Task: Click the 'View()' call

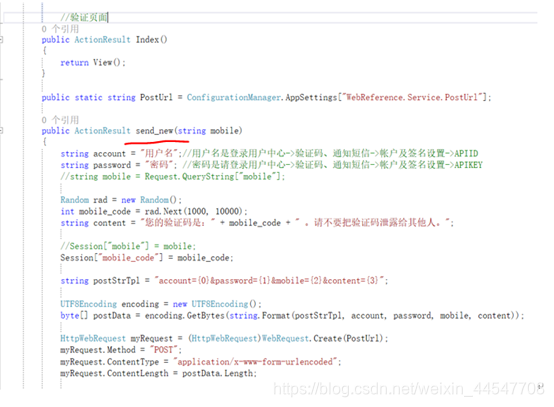Action: point(107,63)
